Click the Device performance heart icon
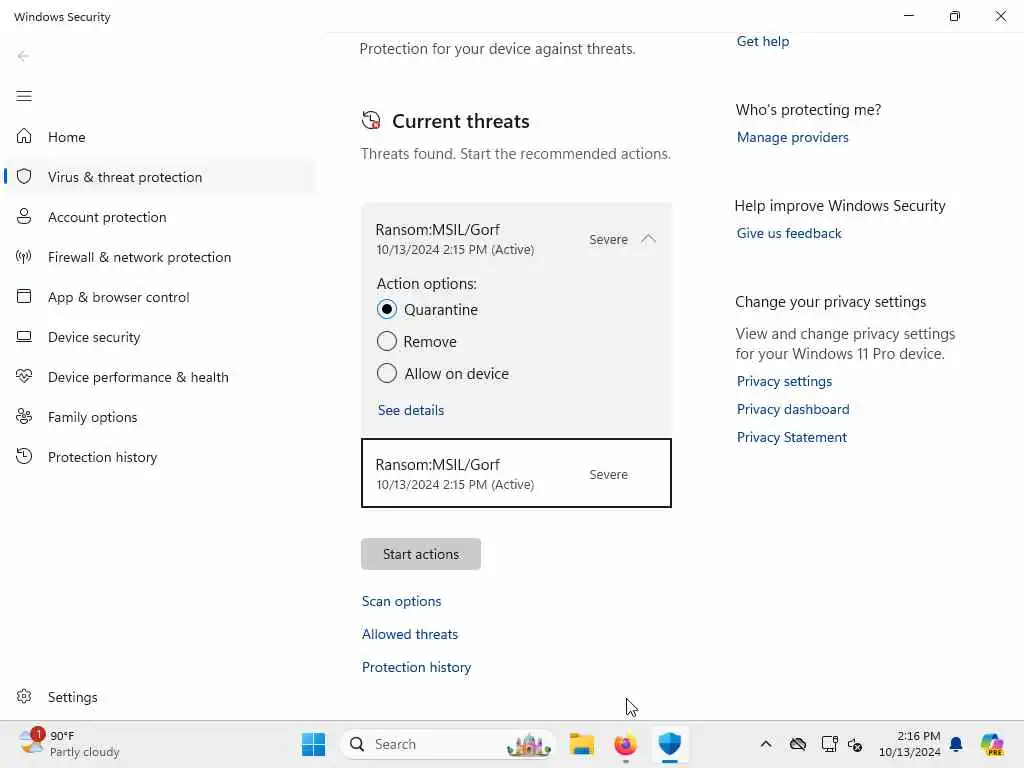 click(x=24, y=376)
